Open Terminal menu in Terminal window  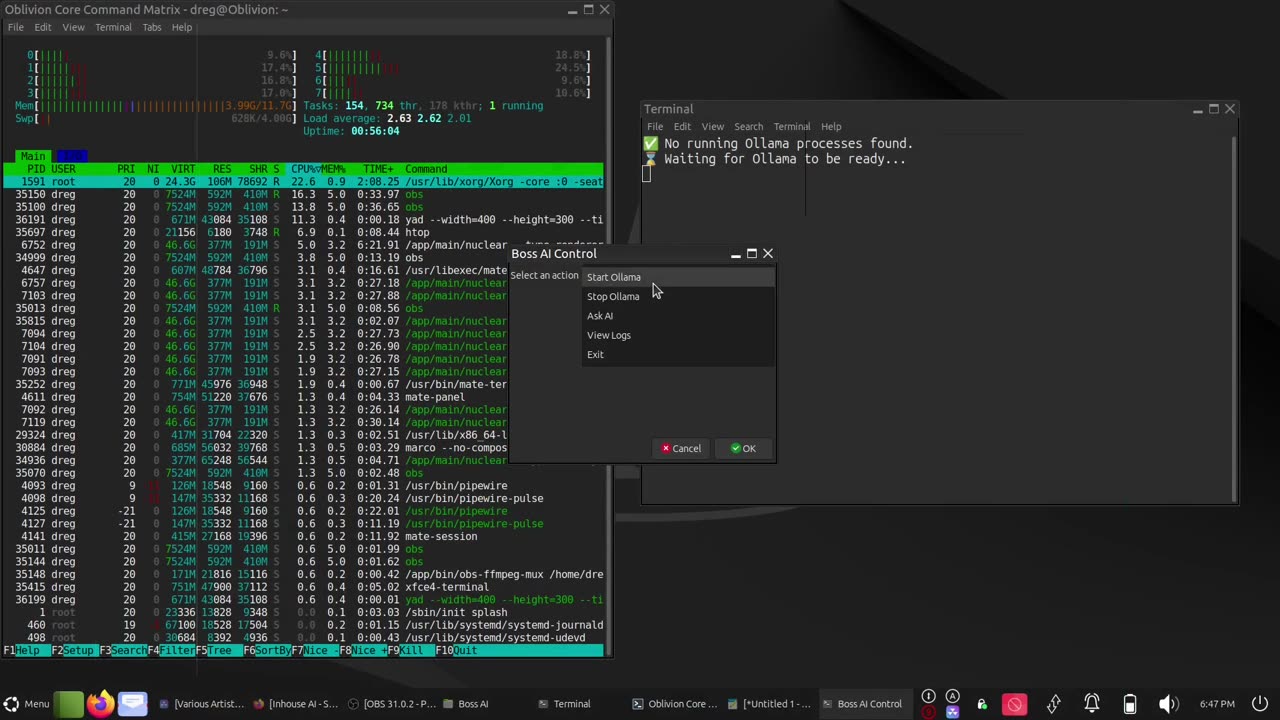(x=791, y=127)
